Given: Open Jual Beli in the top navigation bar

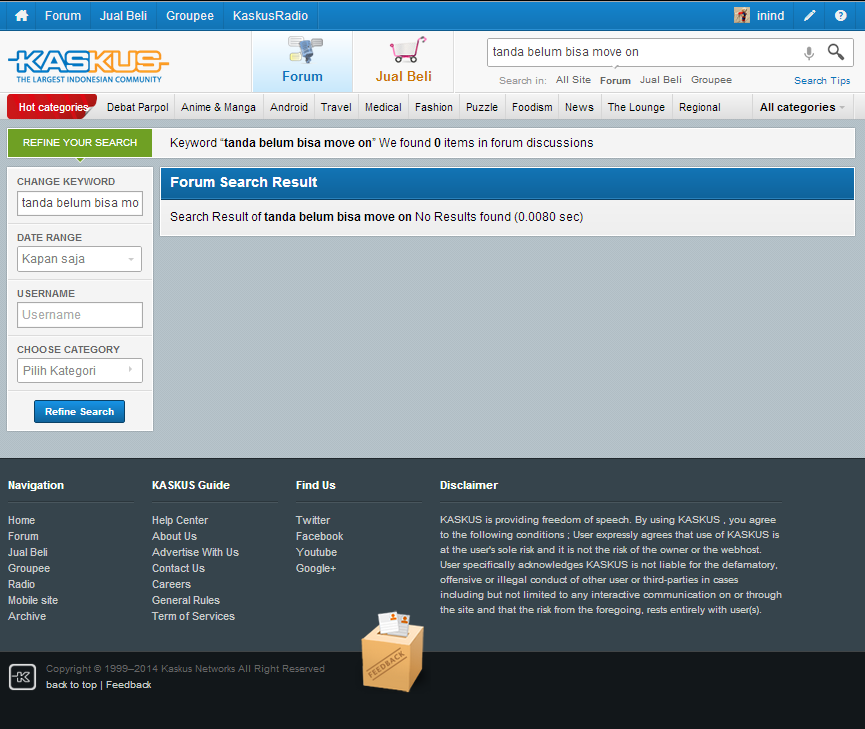Looking at the screenshot, I should (x=124, y=15).
